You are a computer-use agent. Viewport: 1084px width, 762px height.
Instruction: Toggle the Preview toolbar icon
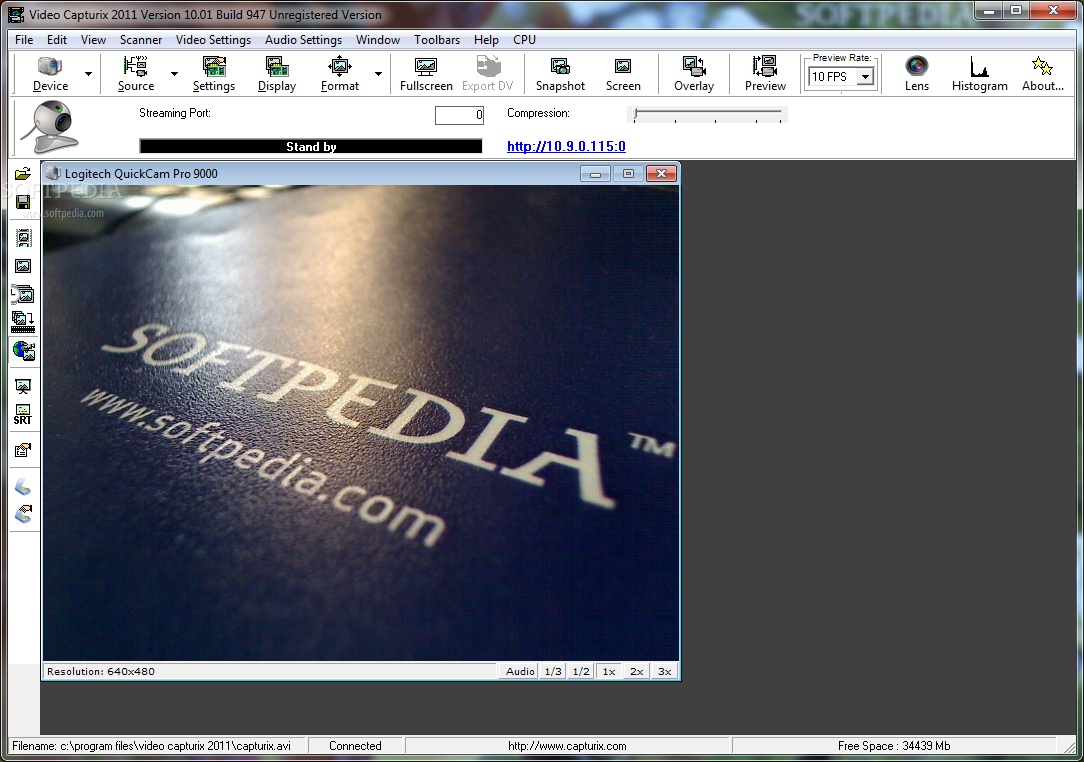(765, 75)
